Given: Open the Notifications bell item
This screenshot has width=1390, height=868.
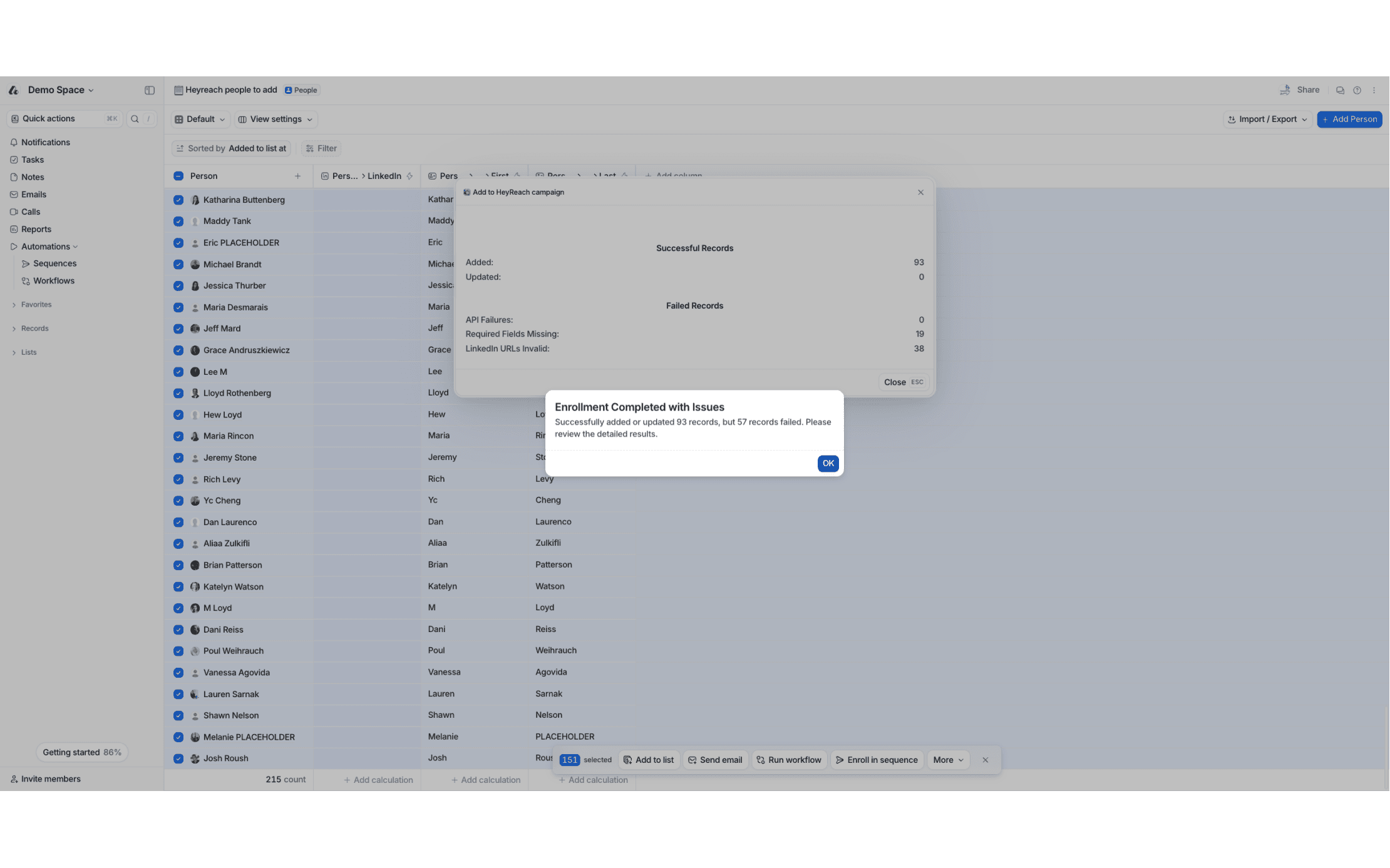Looking at the screenshot, I should [45, 143].
